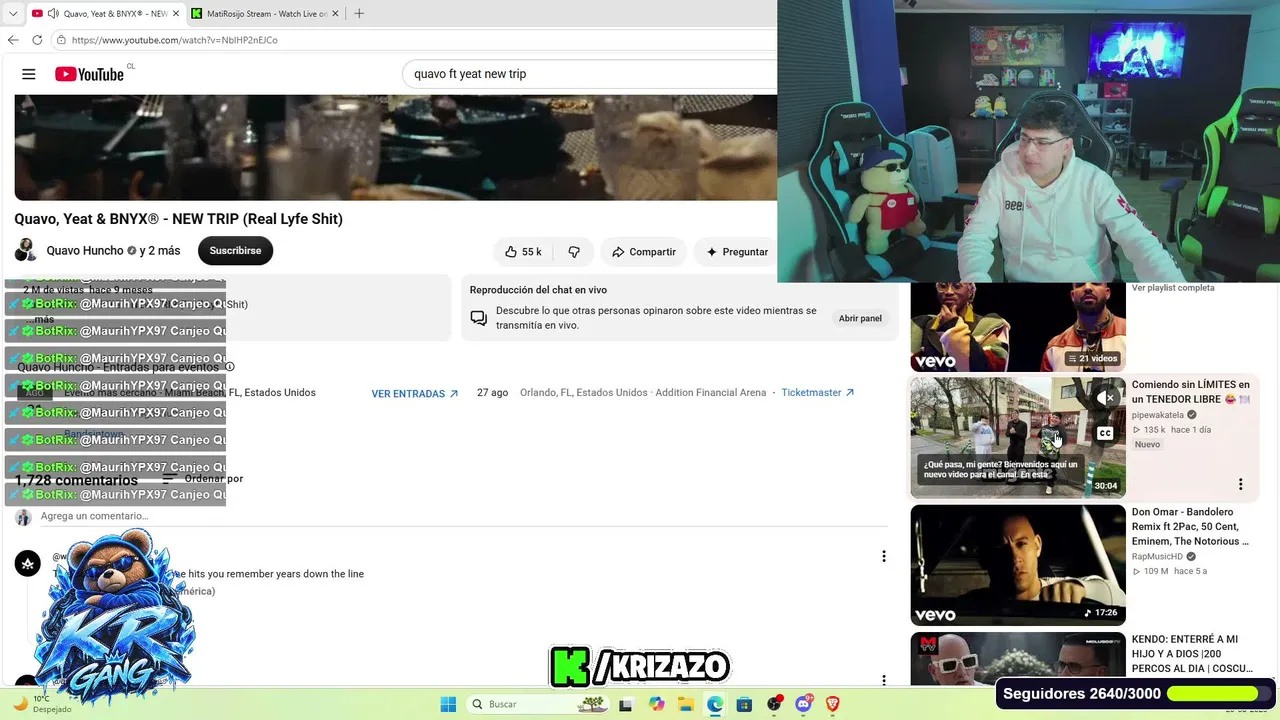Unmute the Comiendo sin LÍMITES preview

point(1105,398)
